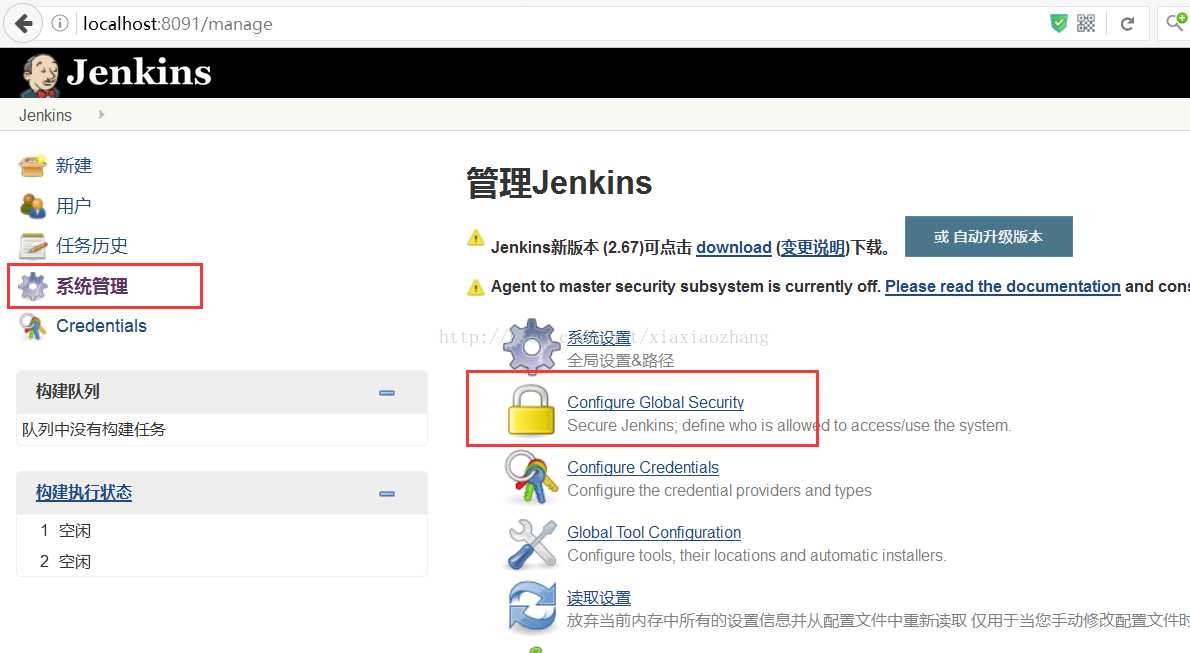Viewport: 1190px width, 653px height.
Task: Open Configure Credentials link
Action: (x=643, y=468)
